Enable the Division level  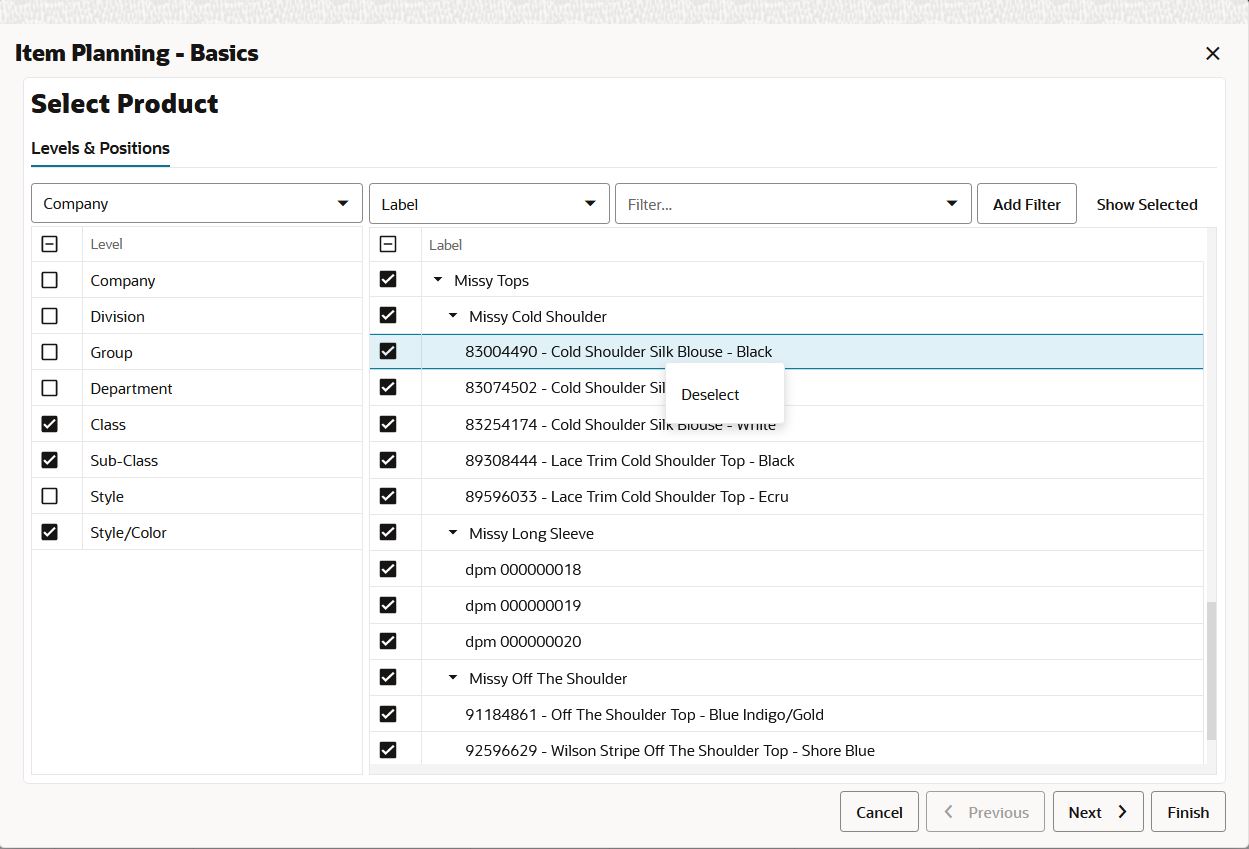[x=50, y=316]
